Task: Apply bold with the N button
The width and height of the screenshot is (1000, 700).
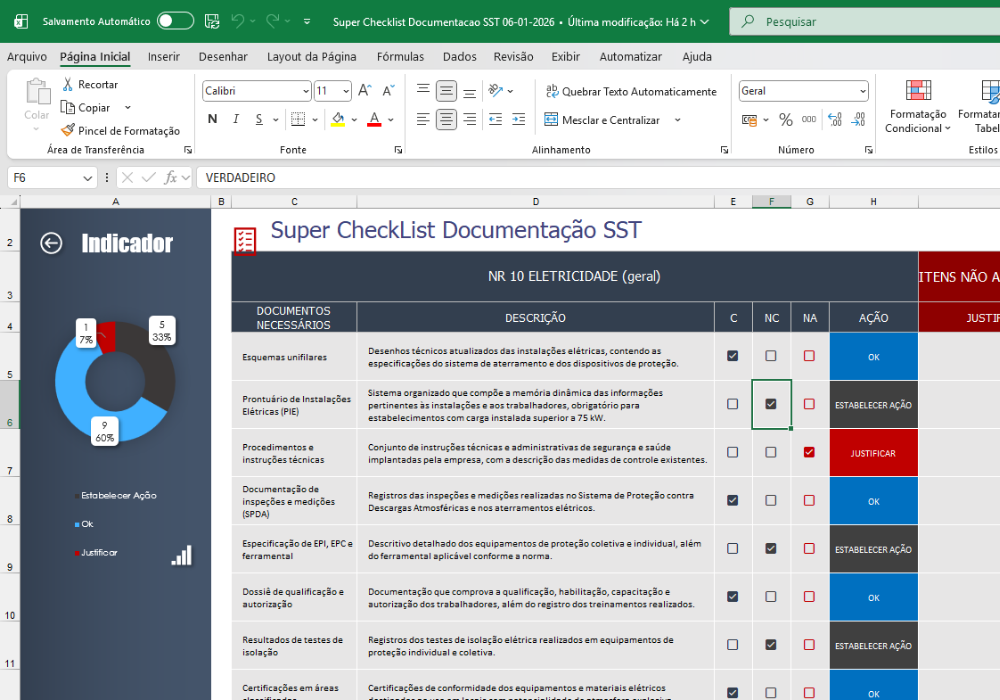Action: [212, 119]
